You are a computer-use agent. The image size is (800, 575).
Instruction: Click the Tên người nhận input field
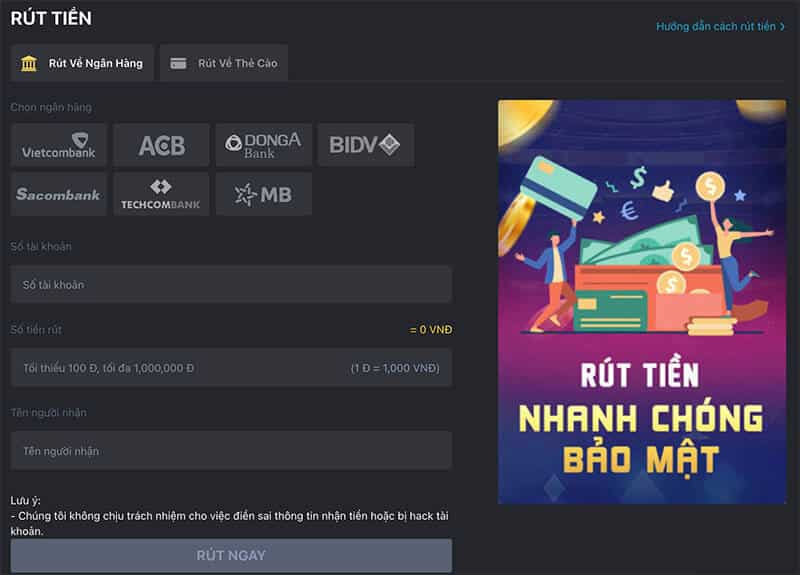[x=231, y=451]
